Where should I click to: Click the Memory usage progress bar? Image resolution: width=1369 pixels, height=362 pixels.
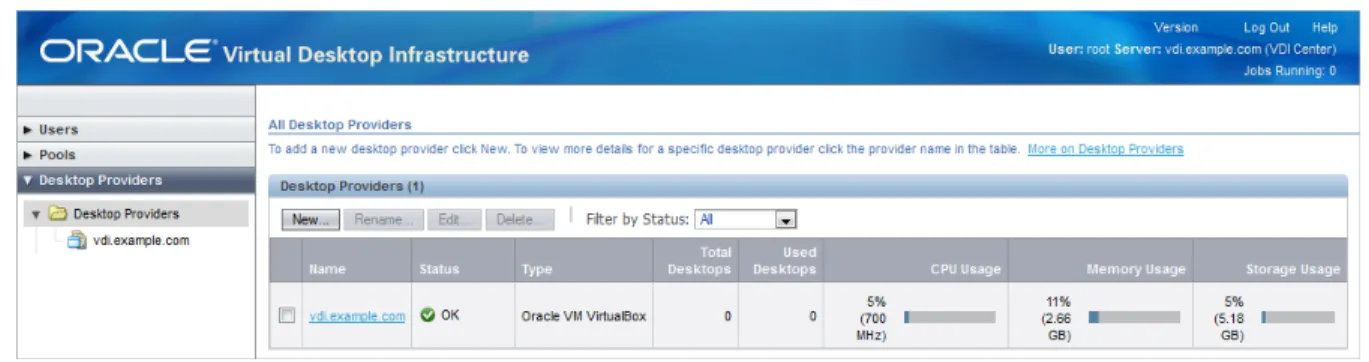coord(1133,316)
